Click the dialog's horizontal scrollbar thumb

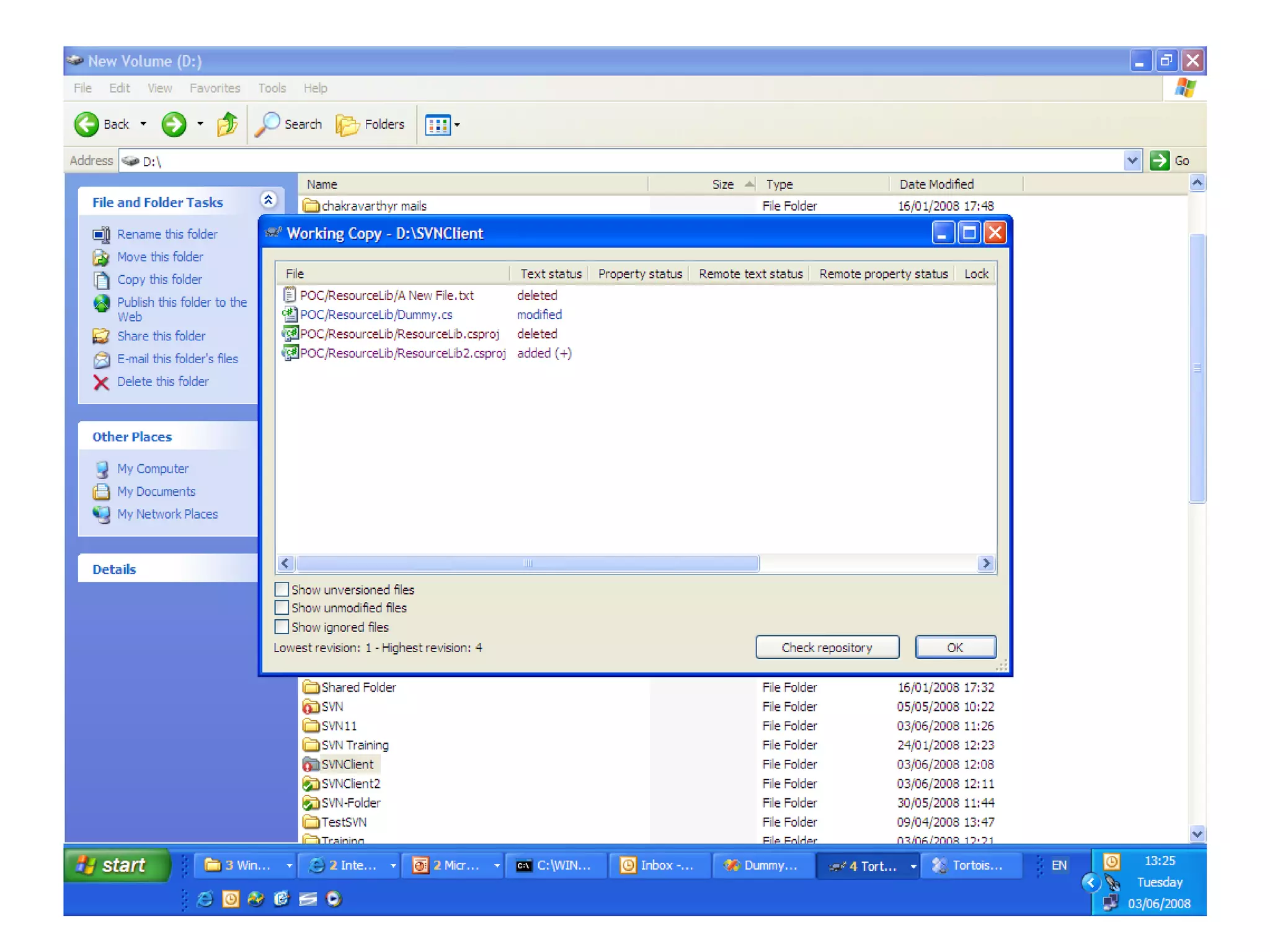(527, 563)
